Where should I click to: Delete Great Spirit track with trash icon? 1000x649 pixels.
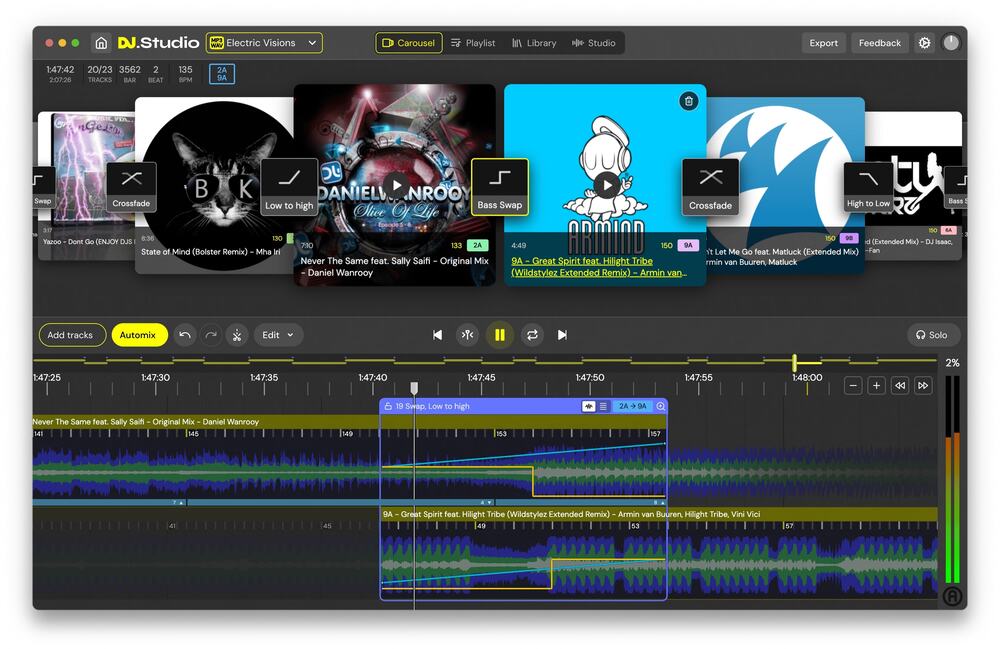click(x=688, y=101)
